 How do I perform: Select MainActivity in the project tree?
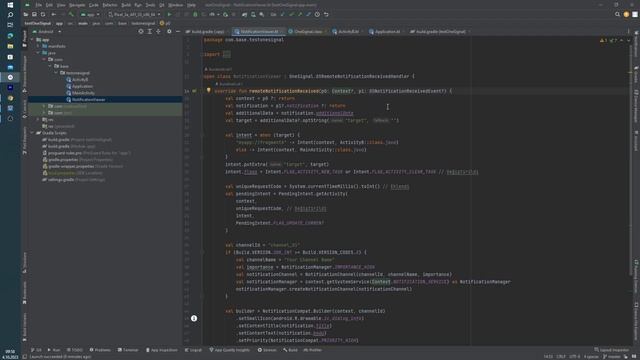83,93
